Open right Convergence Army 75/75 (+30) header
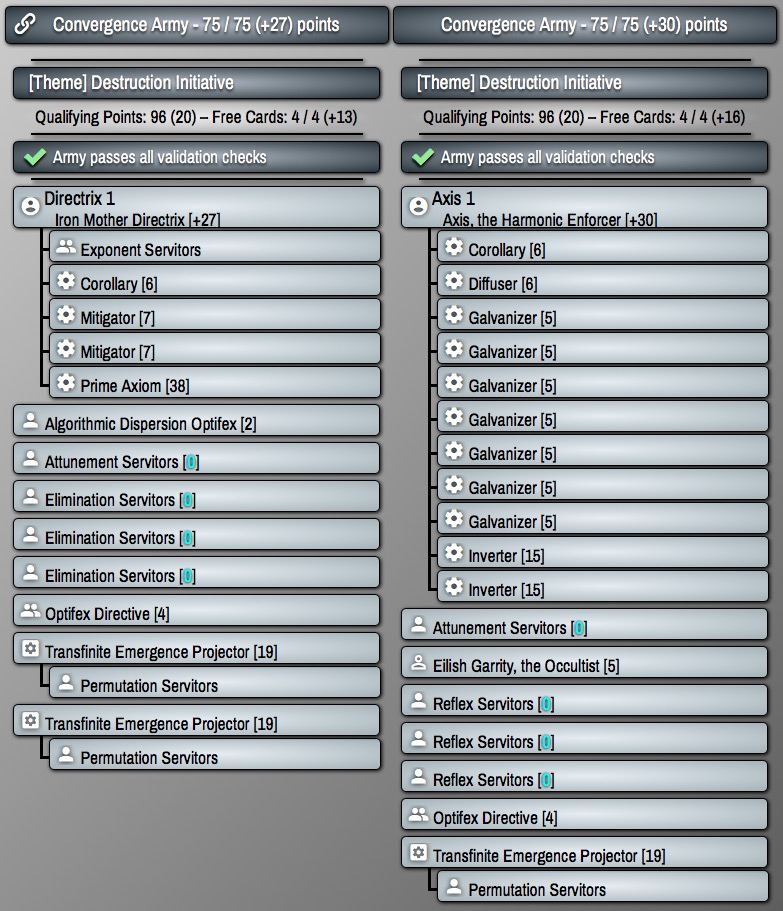Screen dimensions: 783x911 click(585, 25)
